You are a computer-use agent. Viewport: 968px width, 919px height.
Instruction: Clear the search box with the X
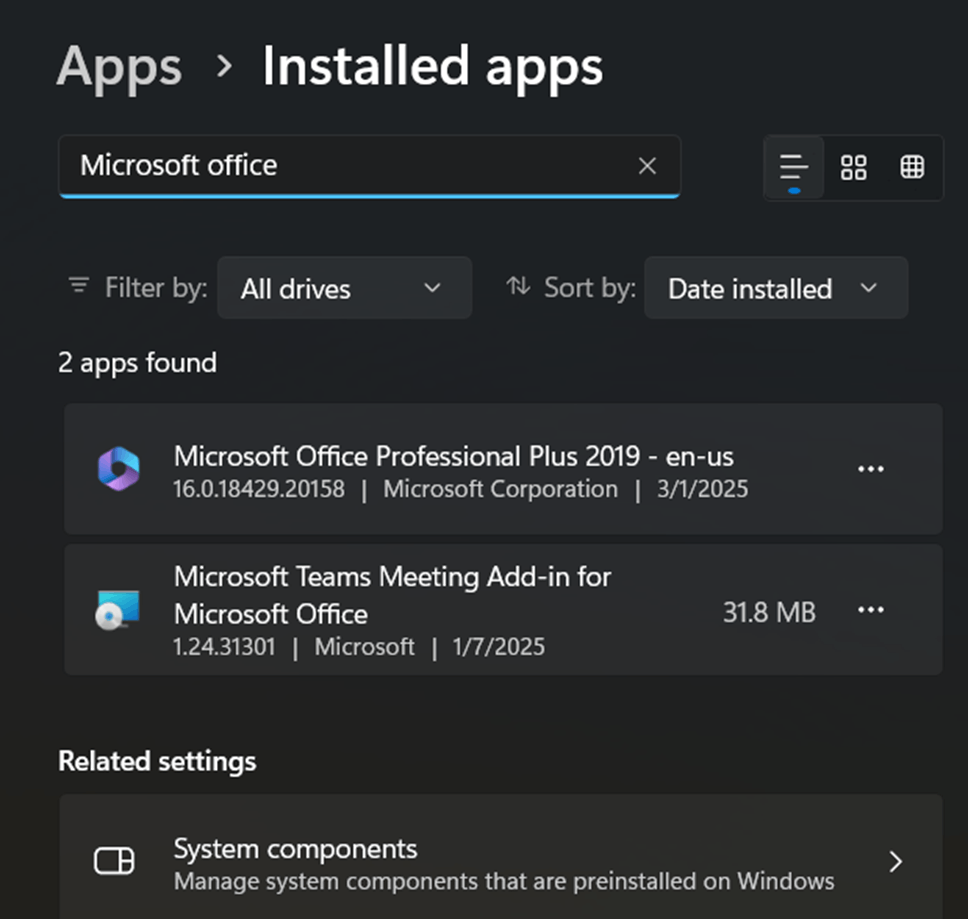point(647,165)
